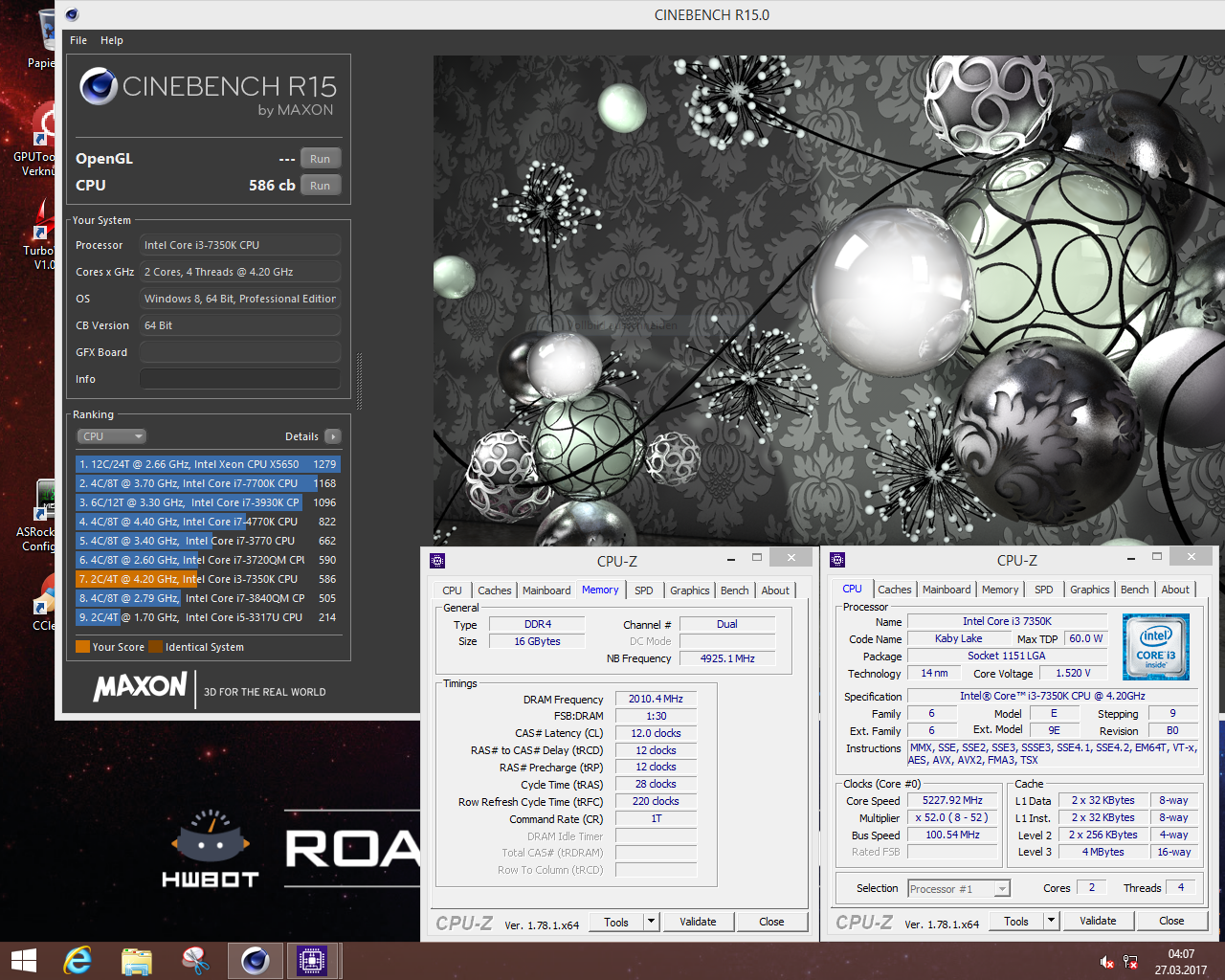Switch to the Cinebench taskbar icon
The height and width of the screenshot is (980, 1225).
tap(256, 960)
